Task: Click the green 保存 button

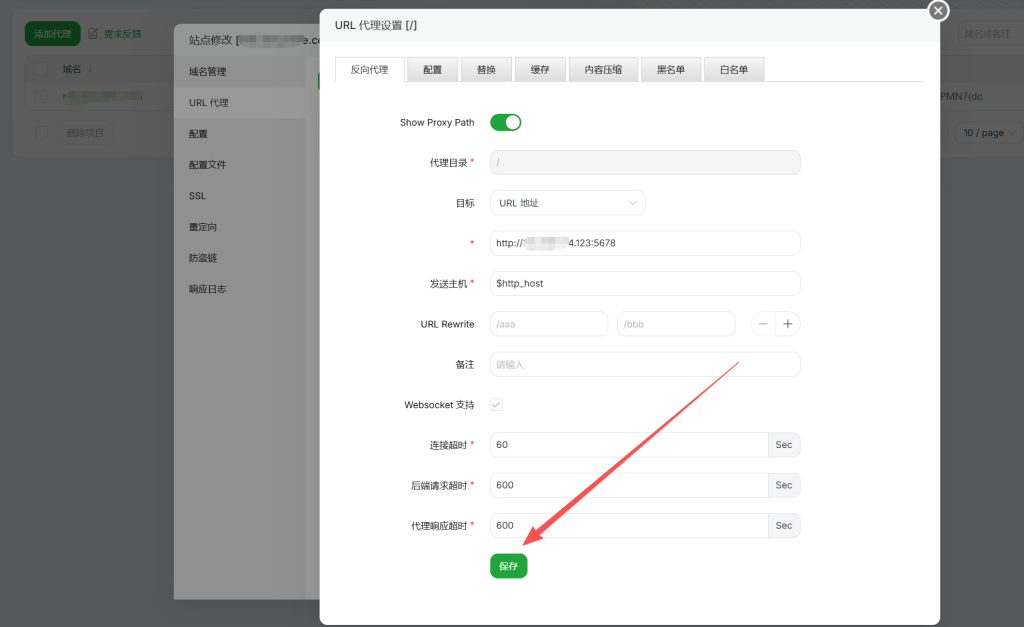Action: [x=508, y=566]
